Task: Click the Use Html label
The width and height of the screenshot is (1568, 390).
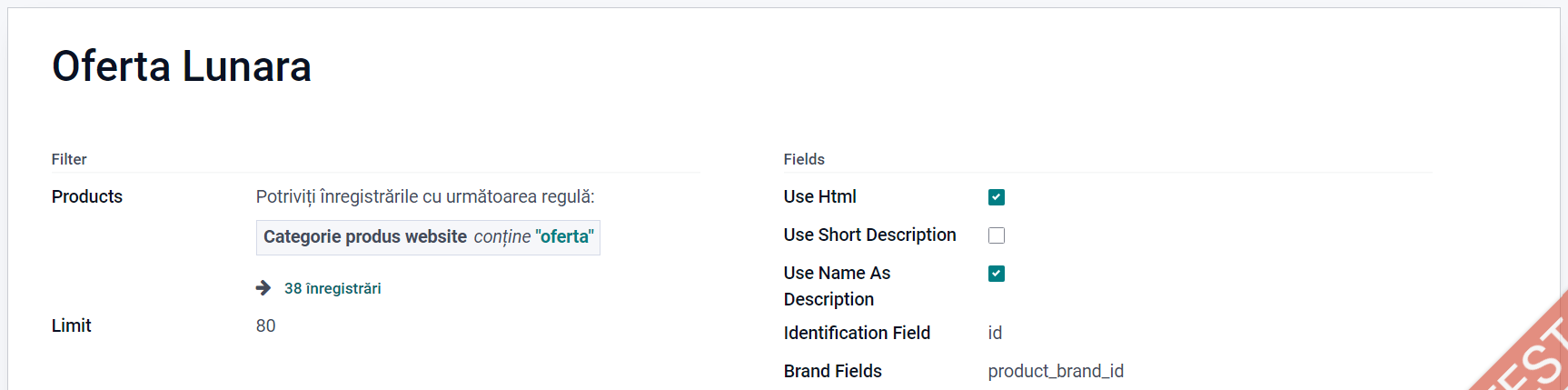Action: click(x=819, y=196)
